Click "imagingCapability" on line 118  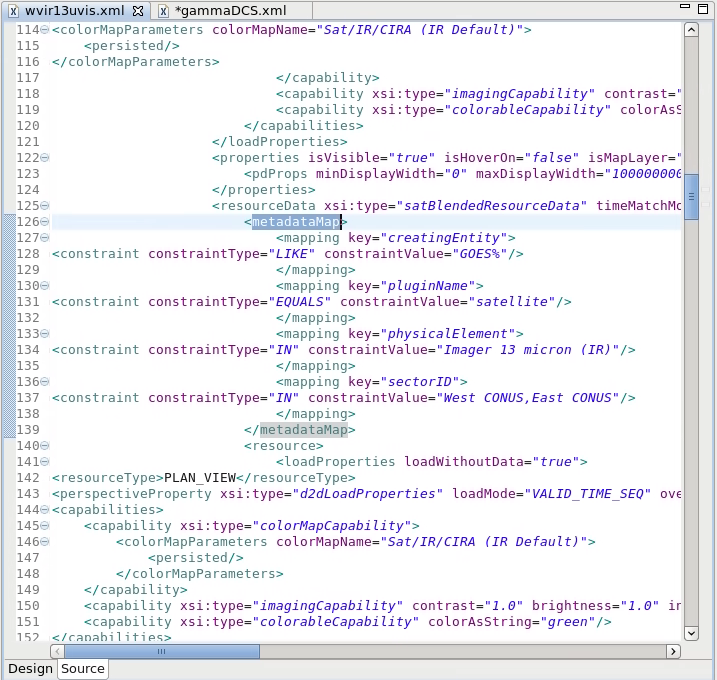coord(519,94)
